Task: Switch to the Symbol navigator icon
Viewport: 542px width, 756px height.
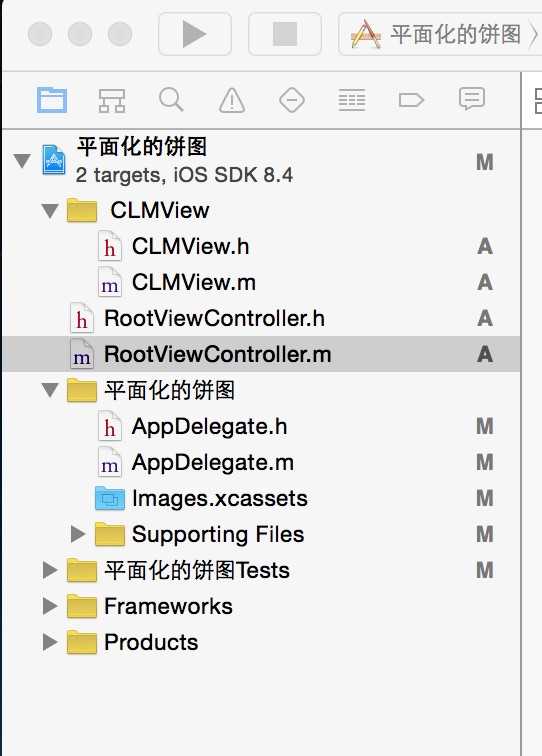Action: pos(112,100)
